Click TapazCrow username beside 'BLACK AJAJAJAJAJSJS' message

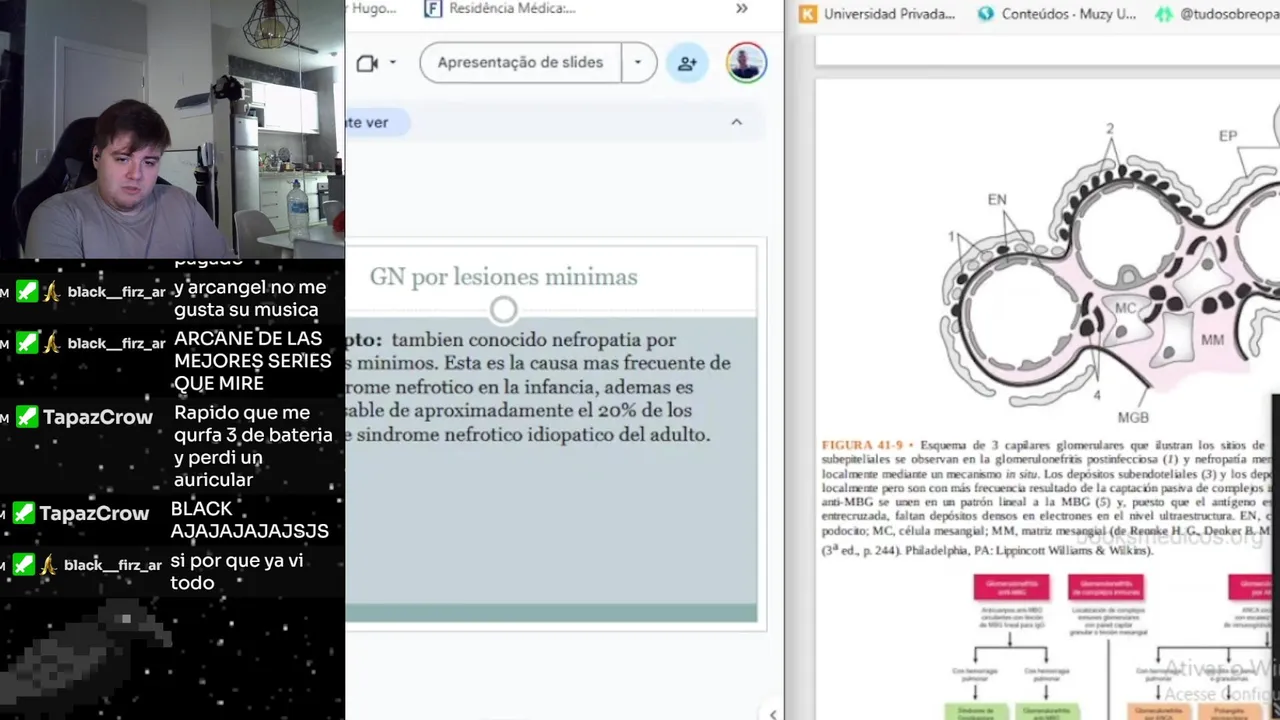[94, 513]
